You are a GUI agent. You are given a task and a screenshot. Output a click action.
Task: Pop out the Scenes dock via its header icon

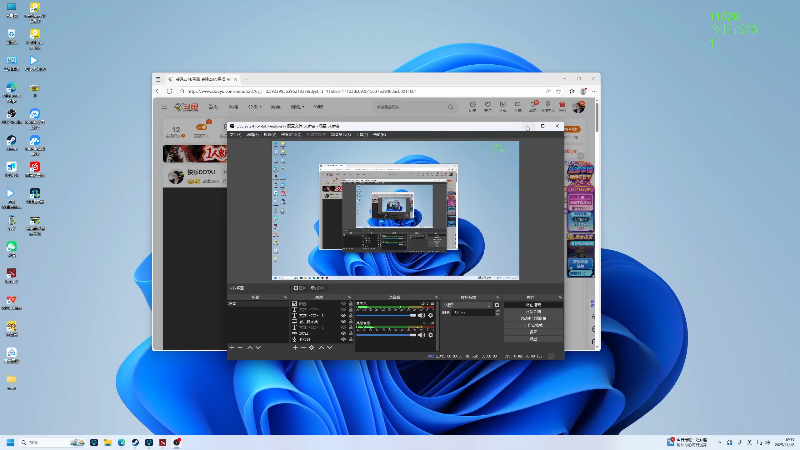click(x=285, y=297)
